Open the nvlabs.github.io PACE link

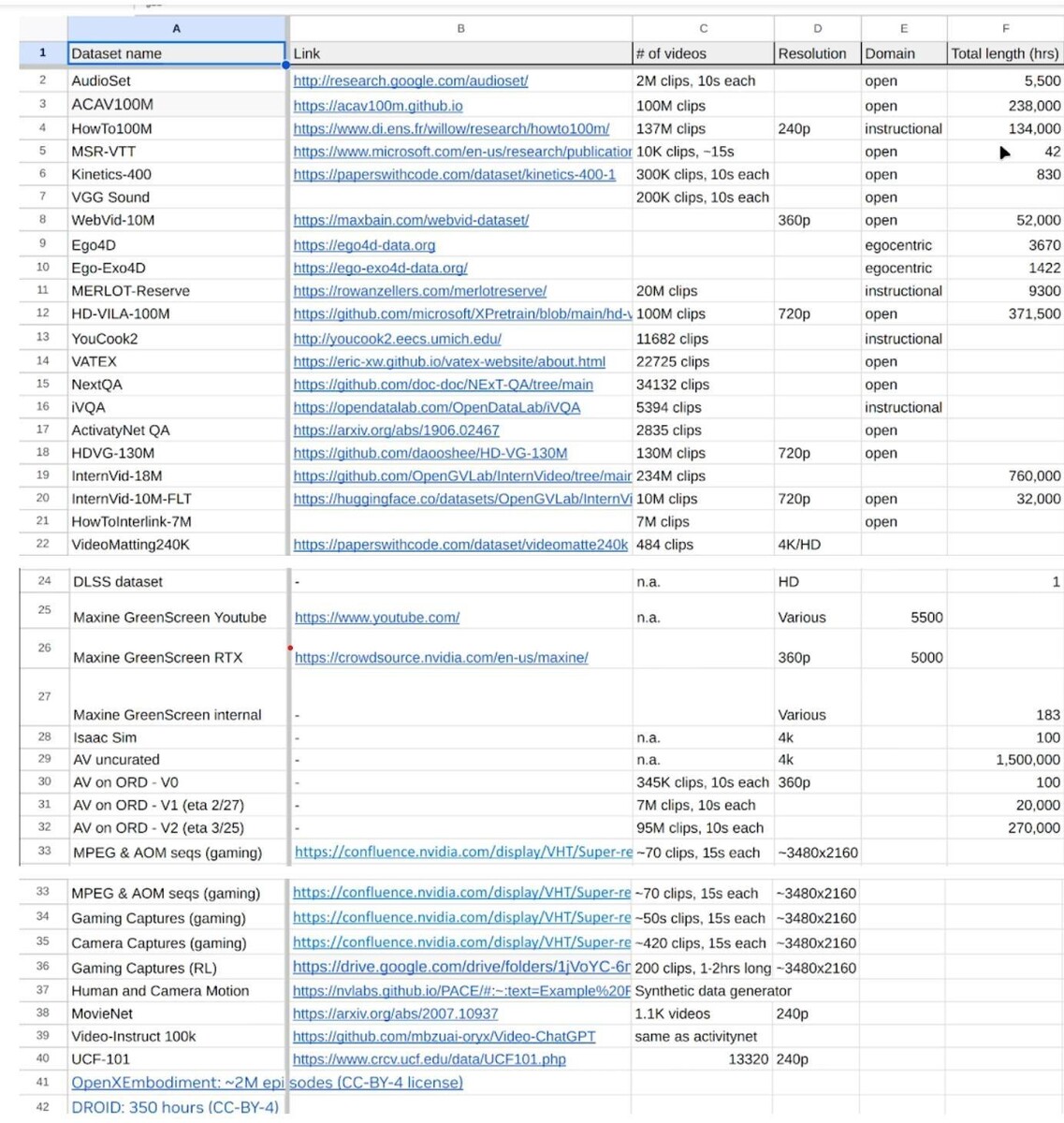461,991
